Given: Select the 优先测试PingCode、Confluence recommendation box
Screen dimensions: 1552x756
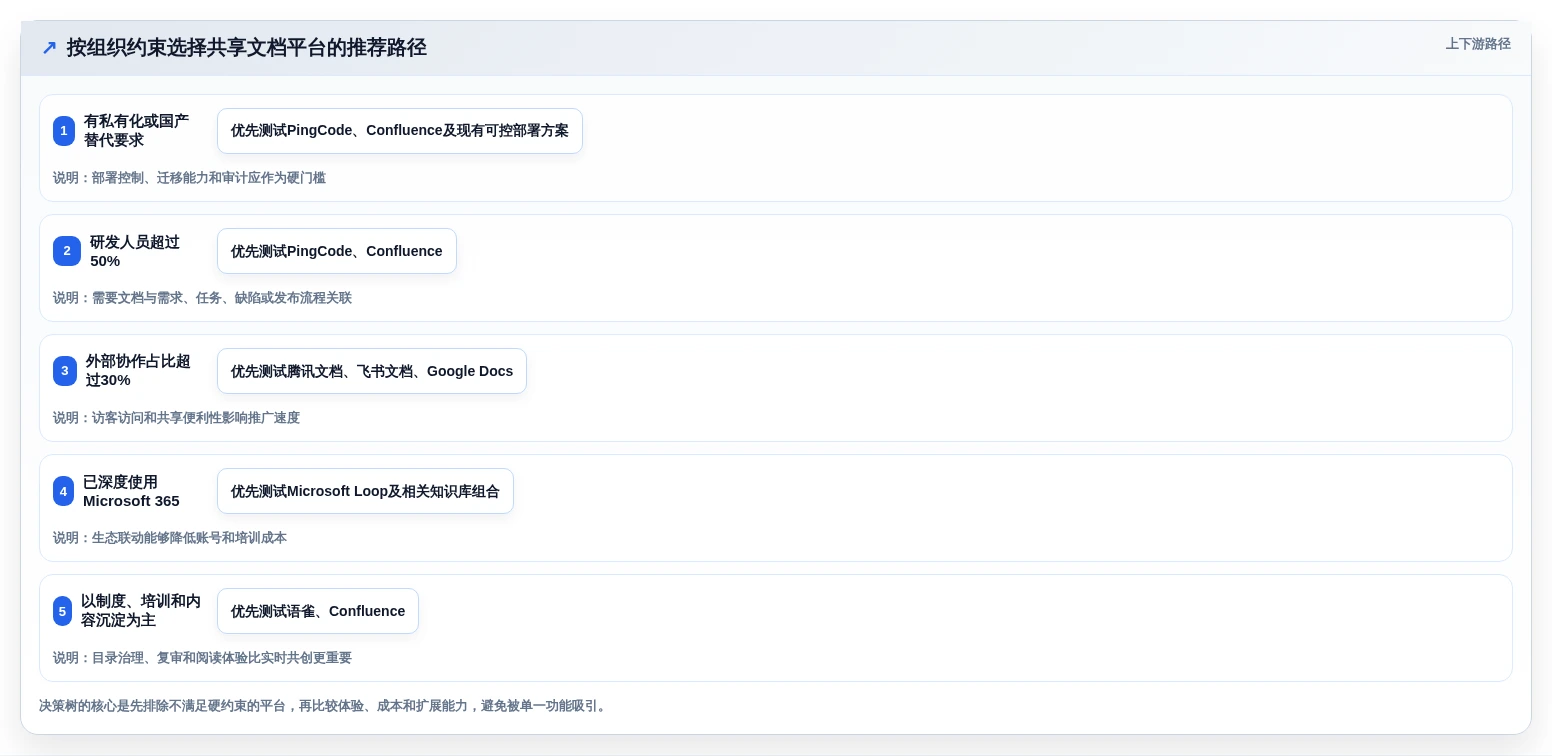Looking at the screenshot, I should click(337, 251).
